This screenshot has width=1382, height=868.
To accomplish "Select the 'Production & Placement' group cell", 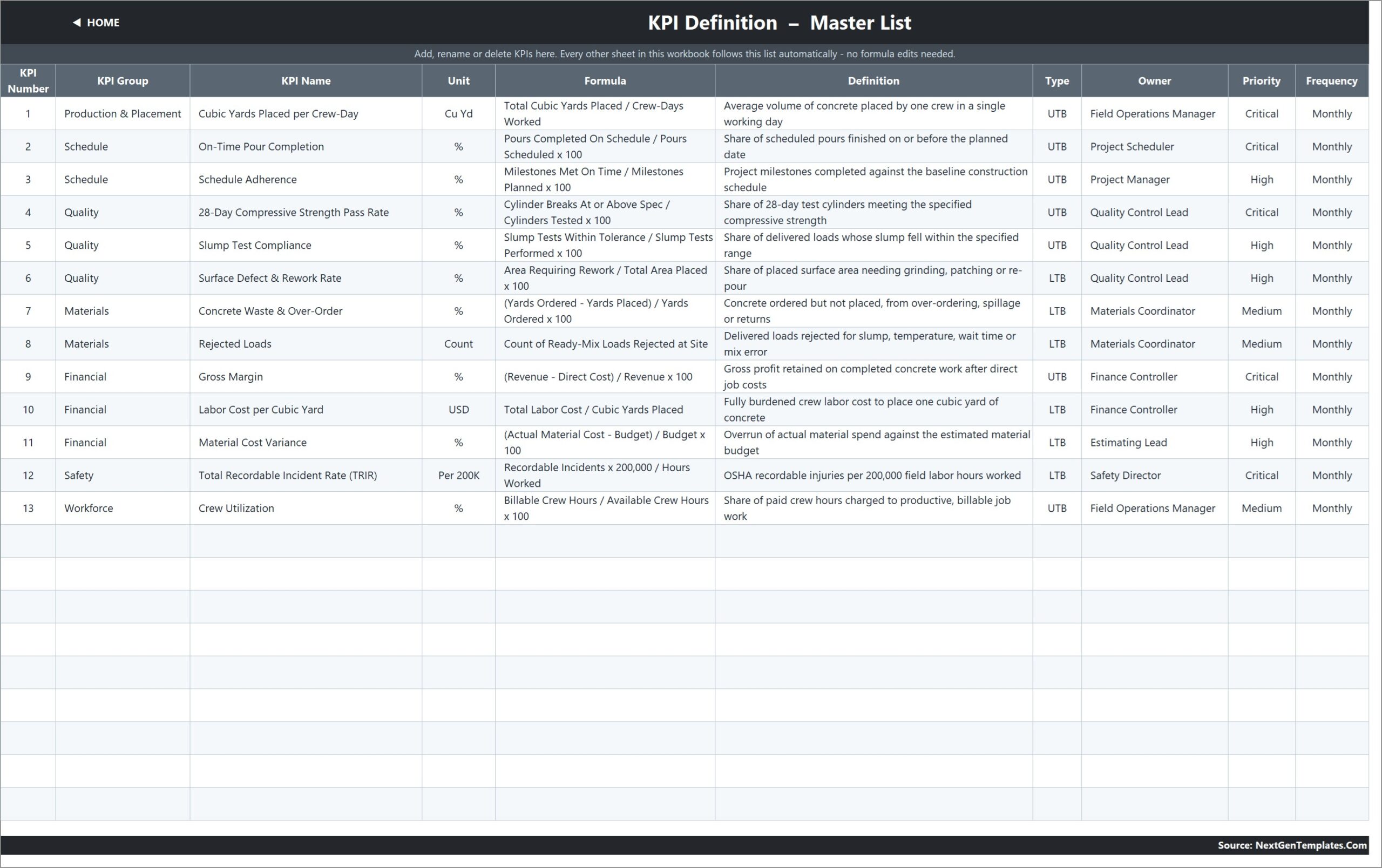I will [x=123, y=113].
